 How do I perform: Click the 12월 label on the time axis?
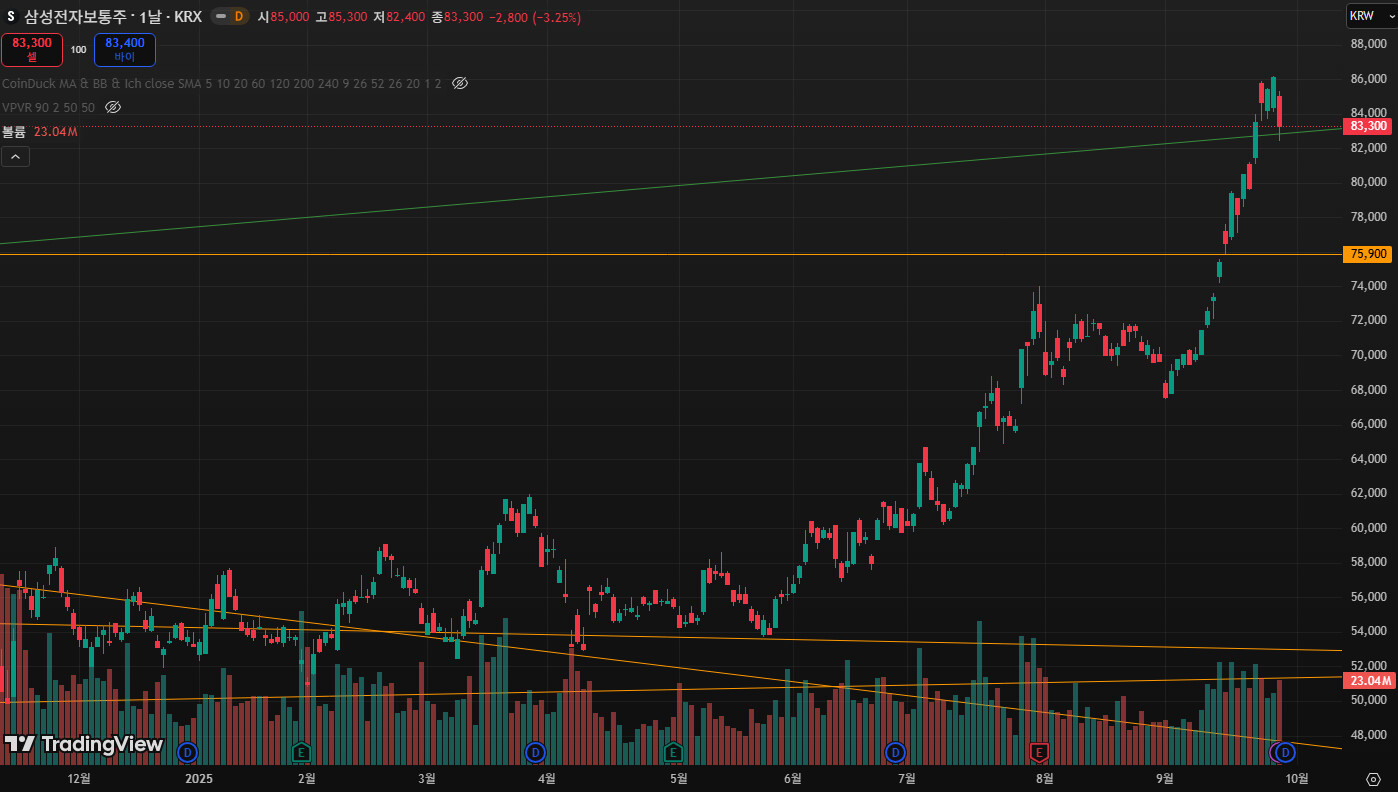pos(79,778)
